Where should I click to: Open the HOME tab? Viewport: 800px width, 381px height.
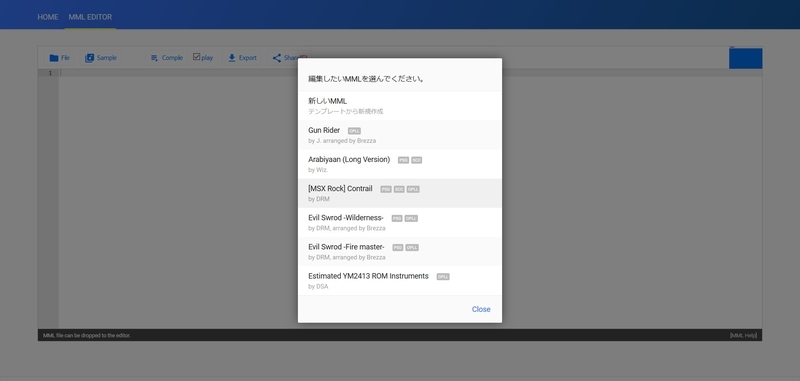pos(47,17)
